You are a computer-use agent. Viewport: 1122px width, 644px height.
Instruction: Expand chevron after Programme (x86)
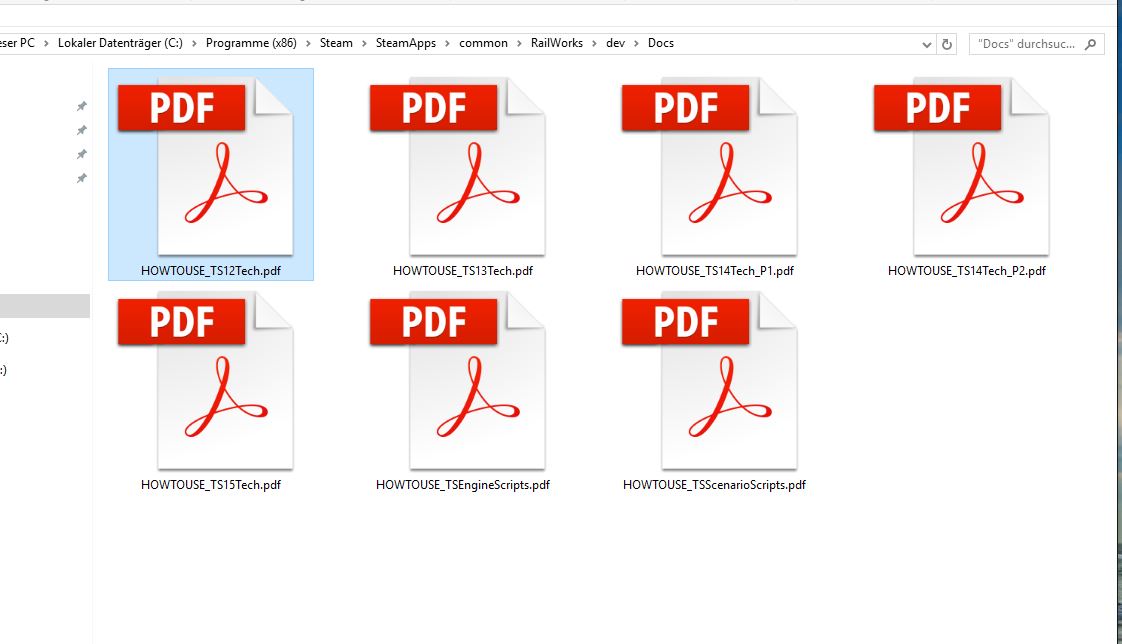308,43
